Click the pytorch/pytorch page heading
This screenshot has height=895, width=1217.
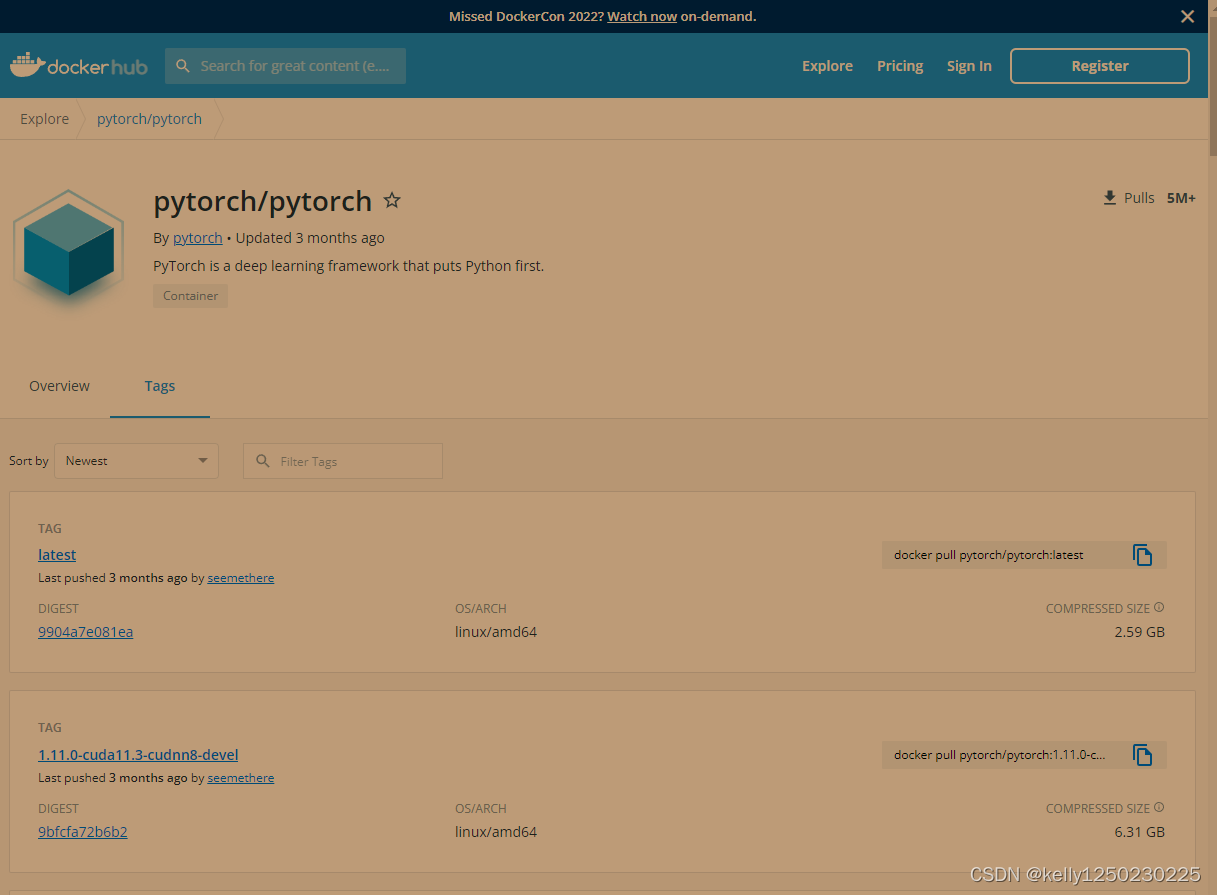pyautogui.click(x=263, y=201)
